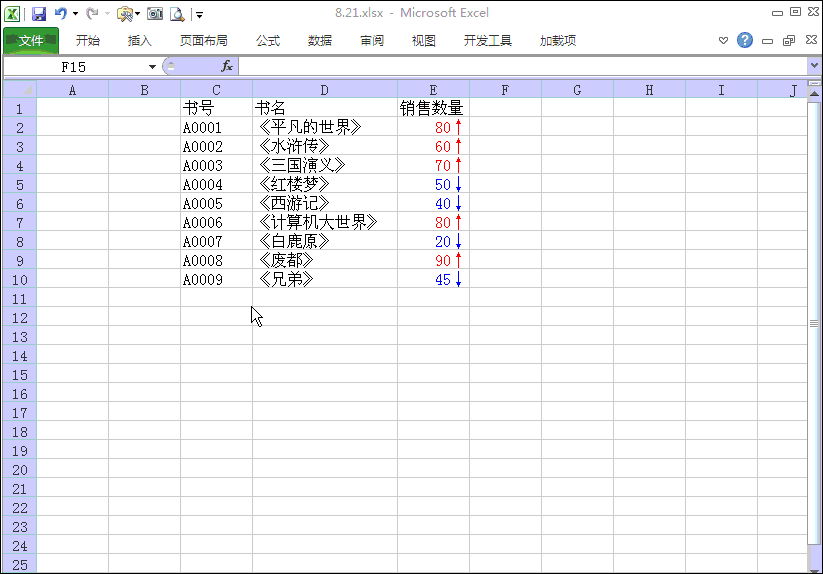Open the Excel Help question mark icon
This screenshot has width=823, height=574.
(745, 41)
